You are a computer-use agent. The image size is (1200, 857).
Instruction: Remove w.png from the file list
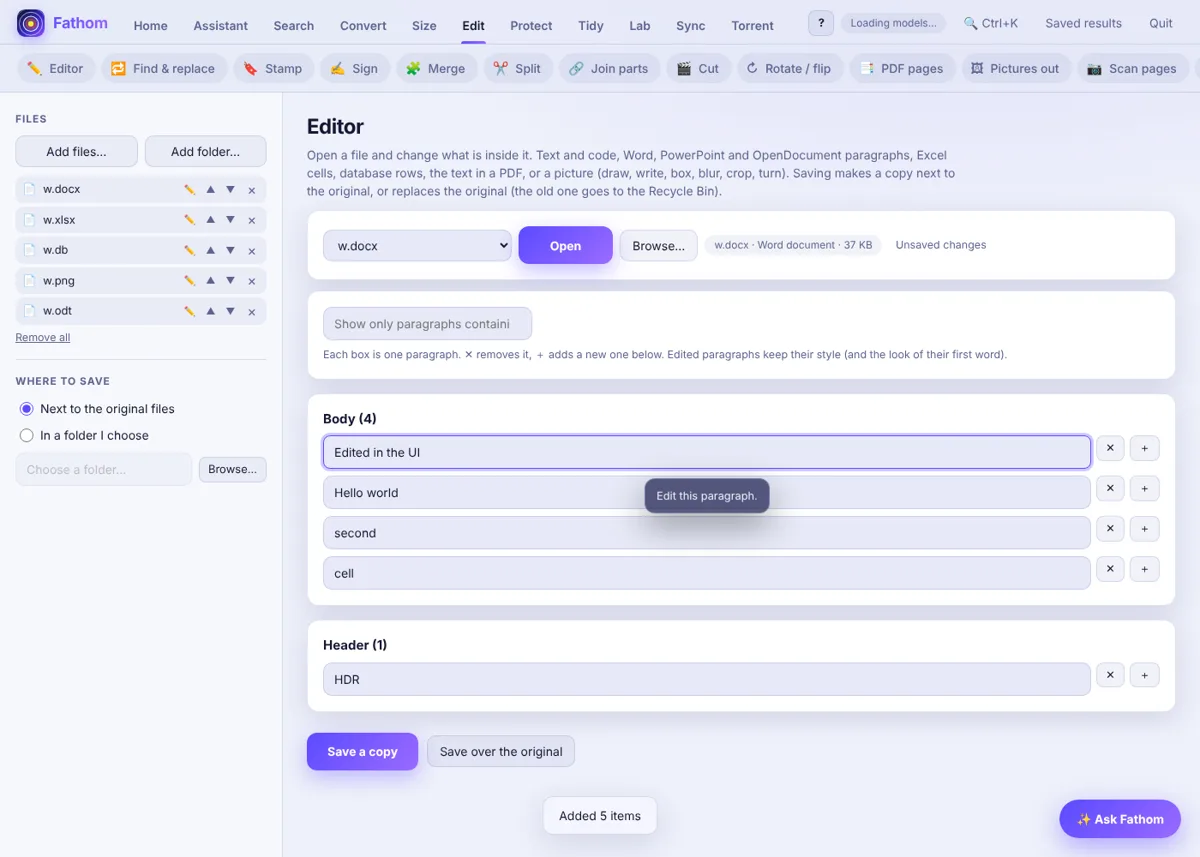click(x=252, y=281)
